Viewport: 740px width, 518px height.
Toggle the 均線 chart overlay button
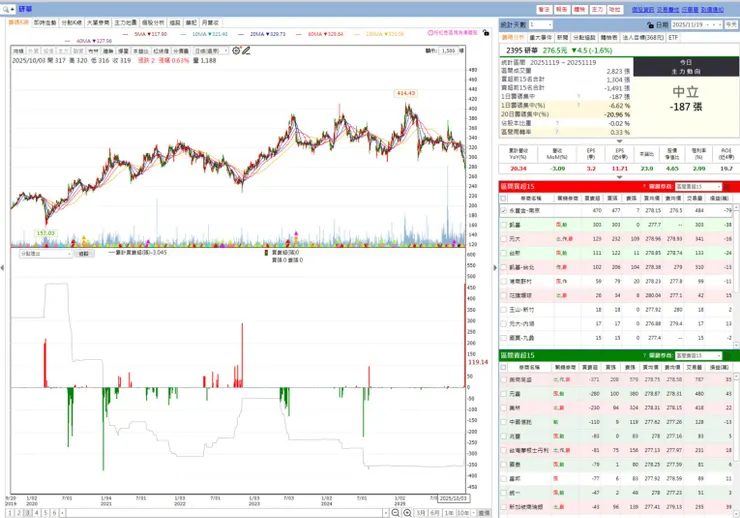pos(18,51)
